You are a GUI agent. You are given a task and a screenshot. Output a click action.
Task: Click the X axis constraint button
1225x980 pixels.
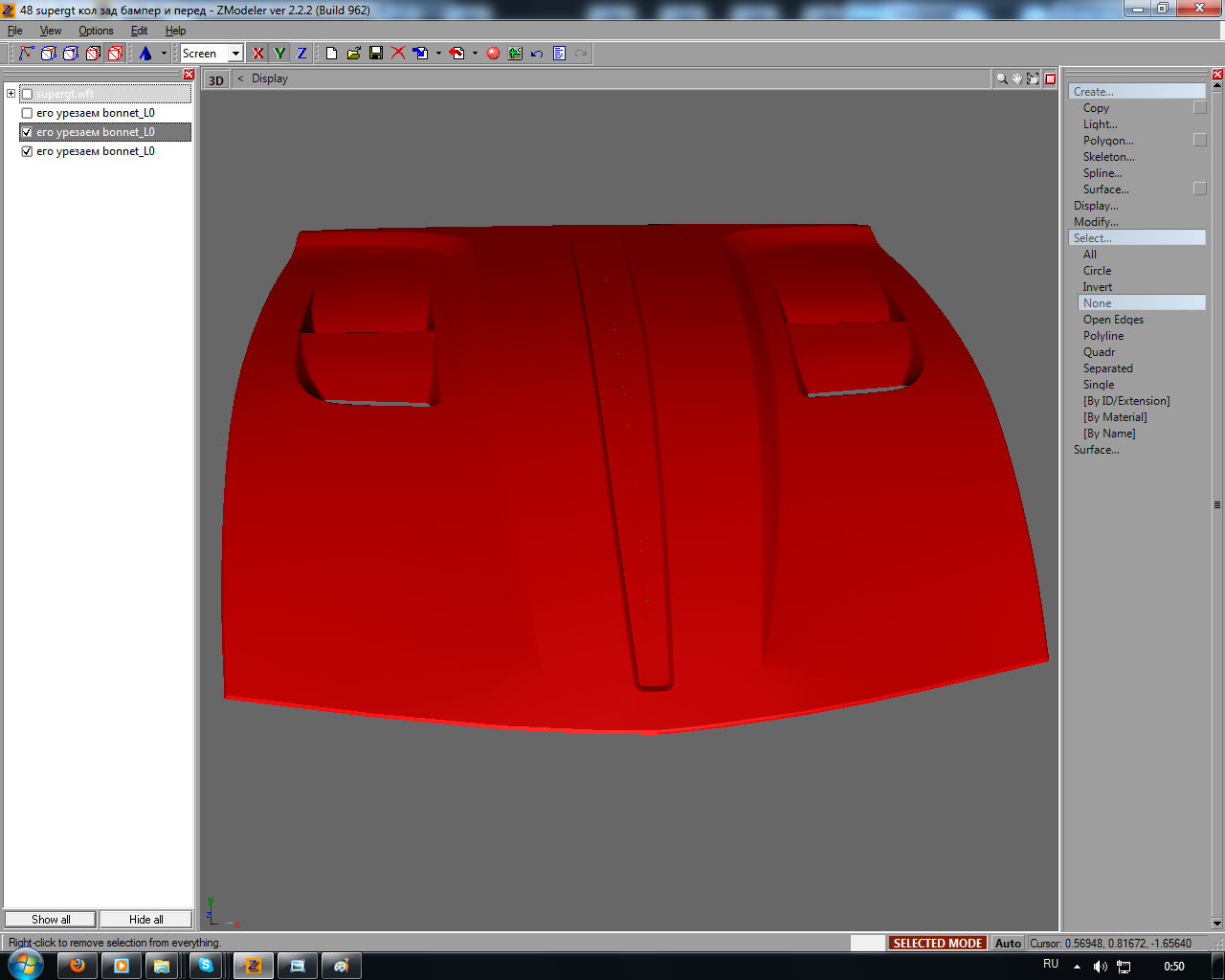[257, 54]
